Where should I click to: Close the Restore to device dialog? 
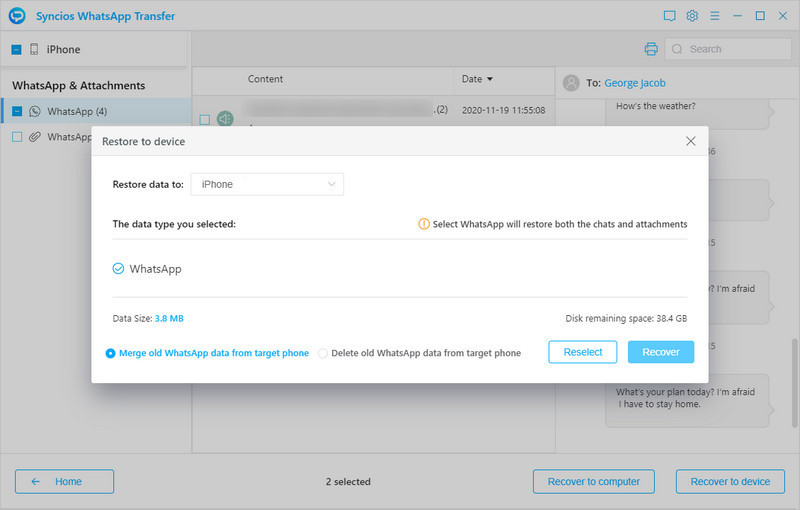(x=691, y=141)
